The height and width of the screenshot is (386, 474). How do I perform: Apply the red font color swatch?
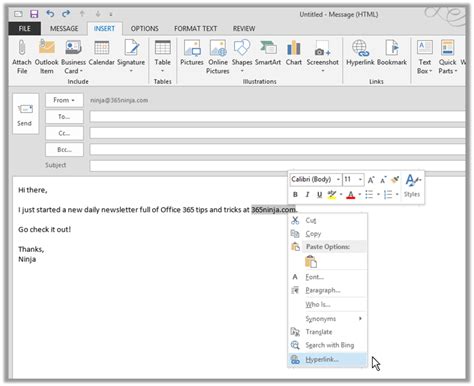[x=351, y=195]
